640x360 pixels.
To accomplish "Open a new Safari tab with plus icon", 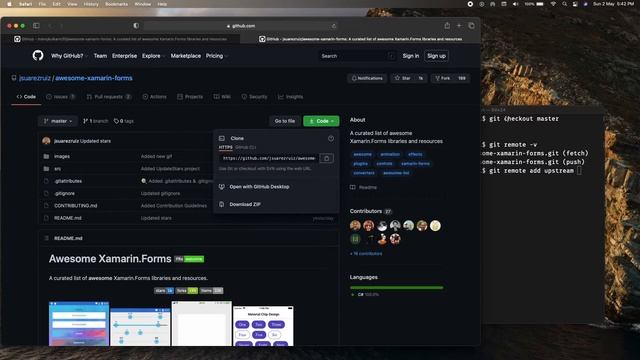I will pos(459,25).
